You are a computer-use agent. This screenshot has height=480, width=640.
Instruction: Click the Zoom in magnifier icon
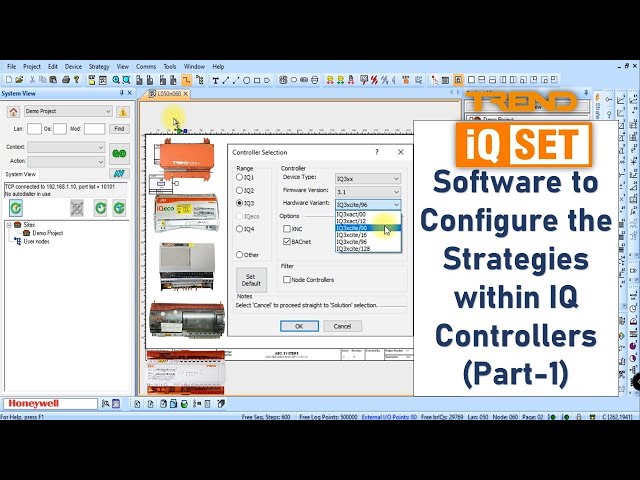116,80
